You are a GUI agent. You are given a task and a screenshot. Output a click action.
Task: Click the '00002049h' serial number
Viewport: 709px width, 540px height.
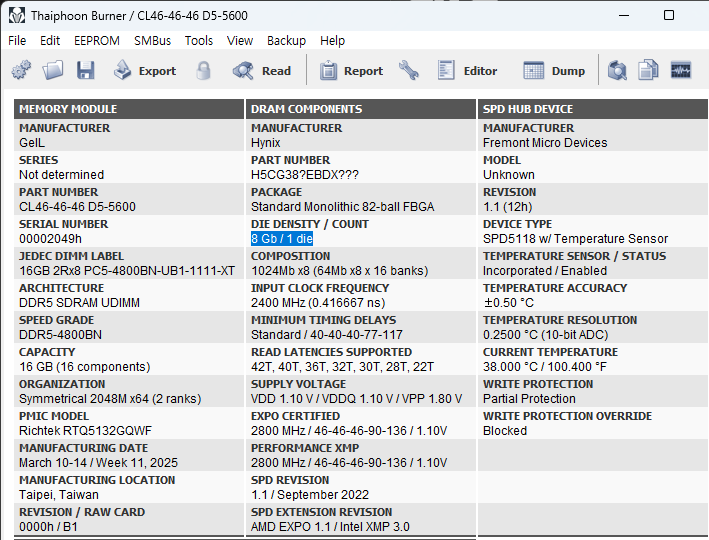point(50,239)
